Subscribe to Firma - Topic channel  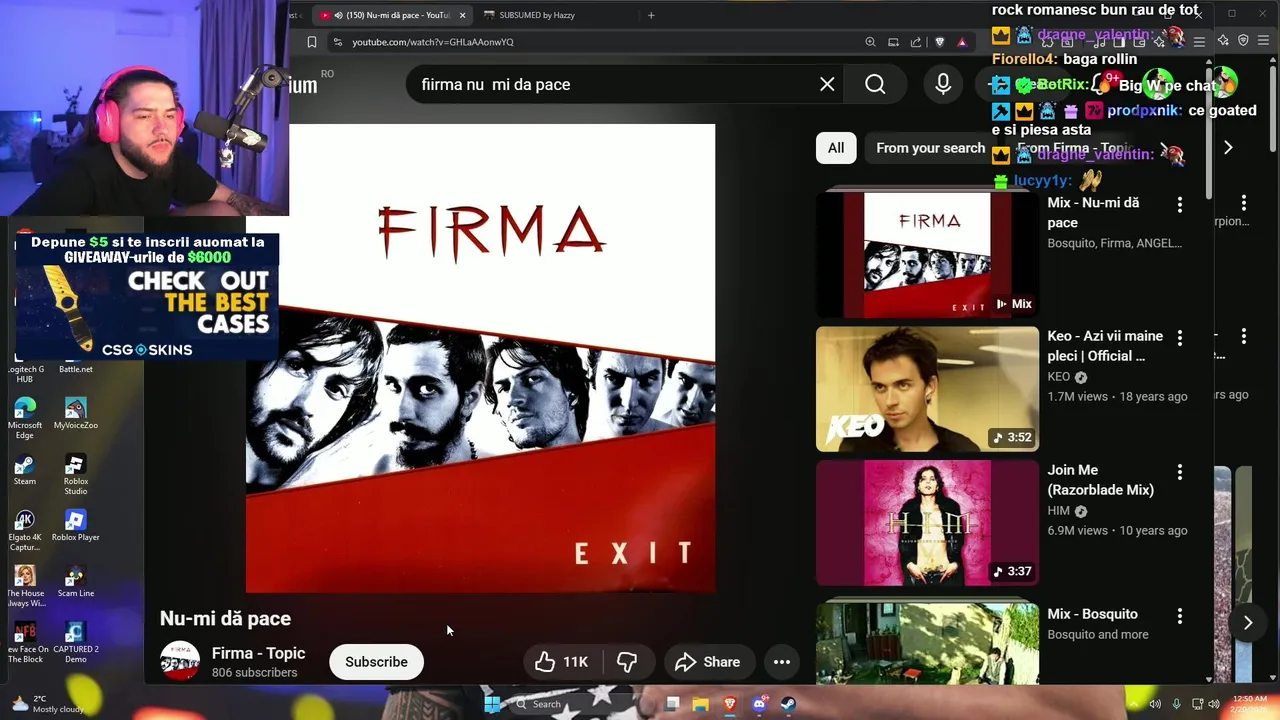376,662
